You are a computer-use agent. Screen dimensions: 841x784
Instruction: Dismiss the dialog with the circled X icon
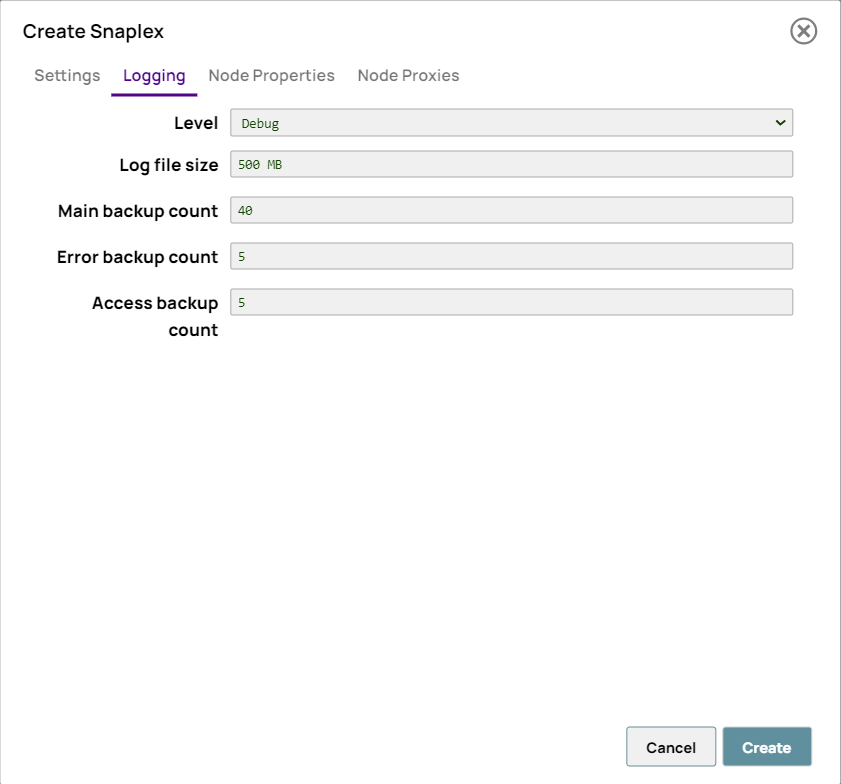pos(803,31)
